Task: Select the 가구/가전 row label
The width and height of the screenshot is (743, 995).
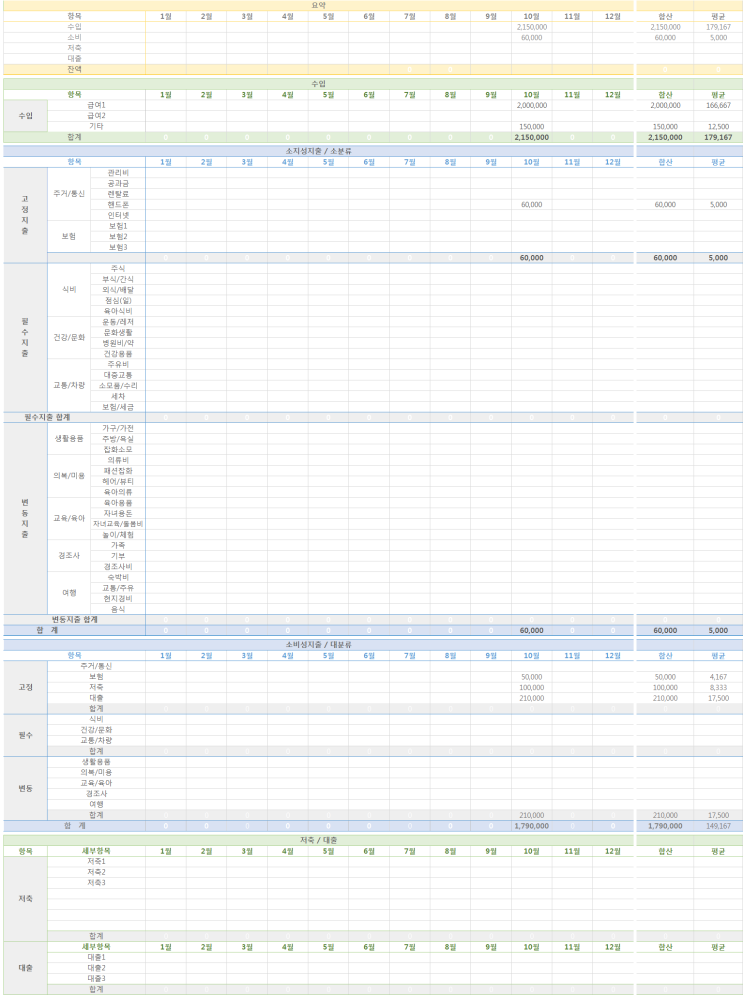Action: click(118, 429)
